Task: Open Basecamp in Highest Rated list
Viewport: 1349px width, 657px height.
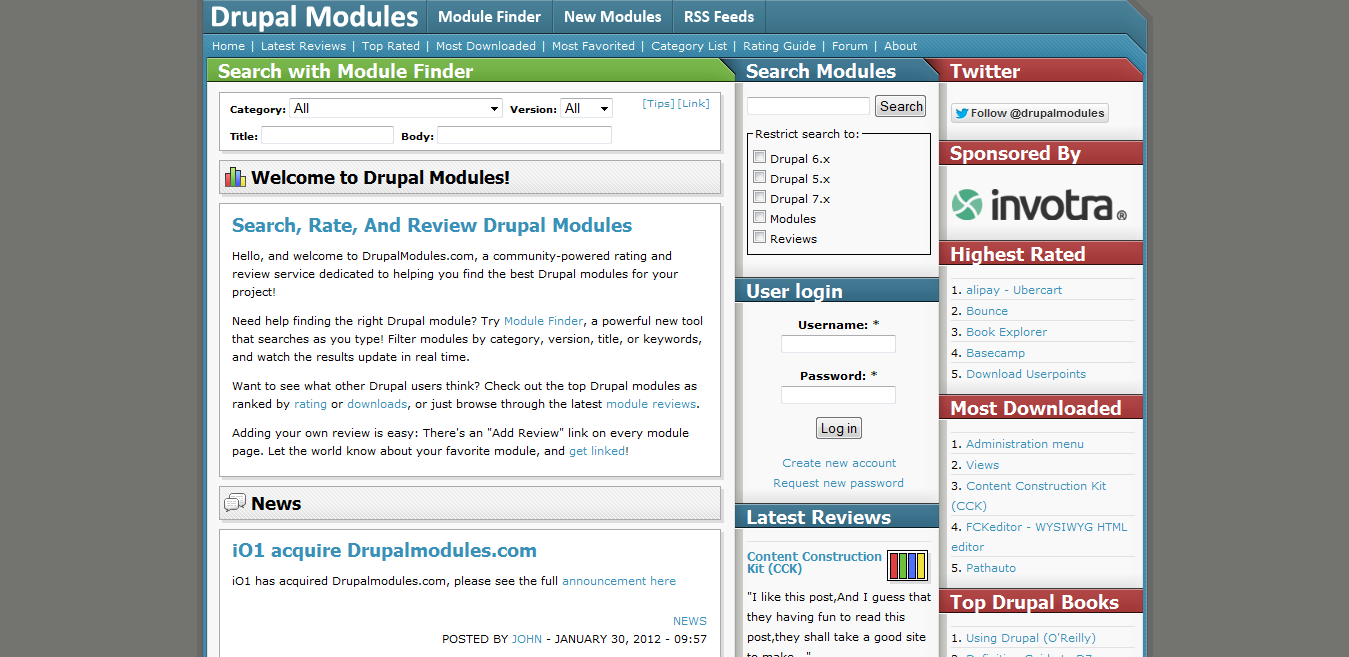Action: [995, 353]
